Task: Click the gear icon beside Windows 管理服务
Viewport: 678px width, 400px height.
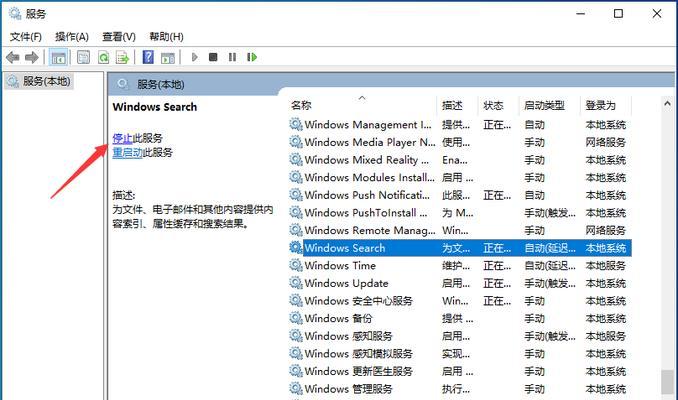Action: (296, 388)
